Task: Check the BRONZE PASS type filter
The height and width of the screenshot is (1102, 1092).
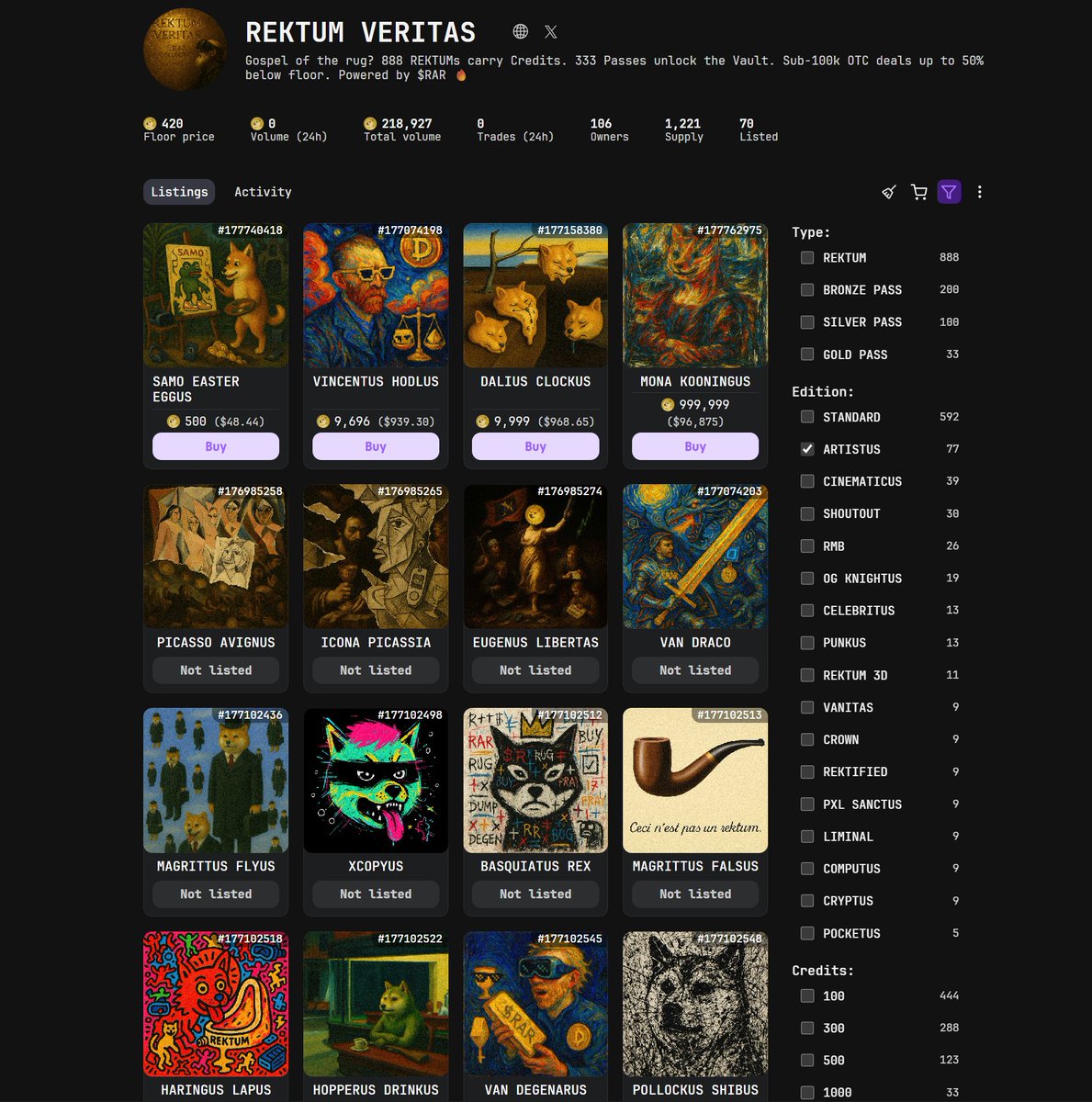Action: coord(807,290)
